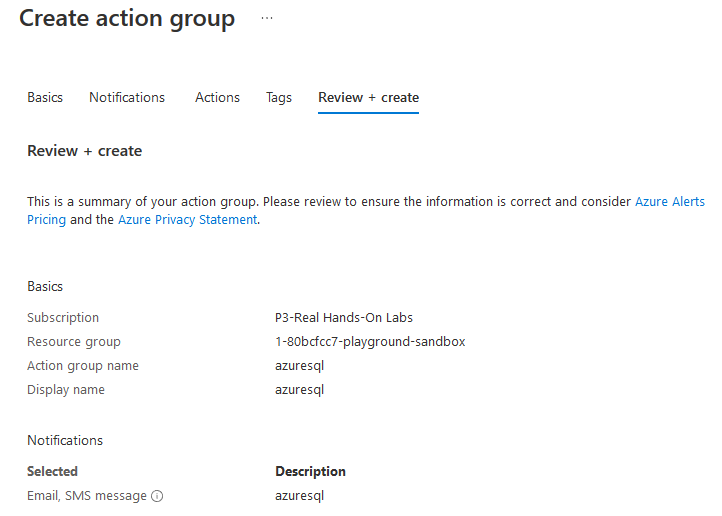Go to the Actions tab
The height and width of the screenshot is (516, 722).
click(x=217, y=97)
